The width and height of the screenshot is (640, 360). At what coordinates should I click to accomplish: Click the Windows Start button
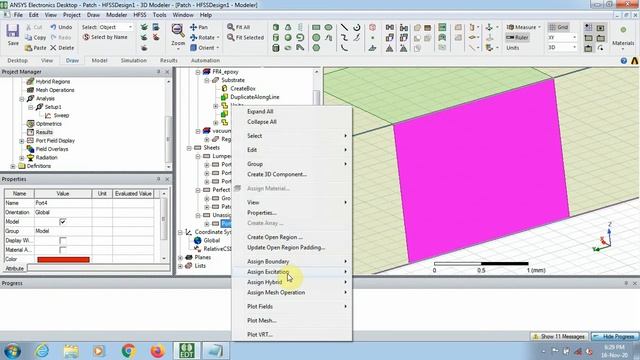click(12, 351)
